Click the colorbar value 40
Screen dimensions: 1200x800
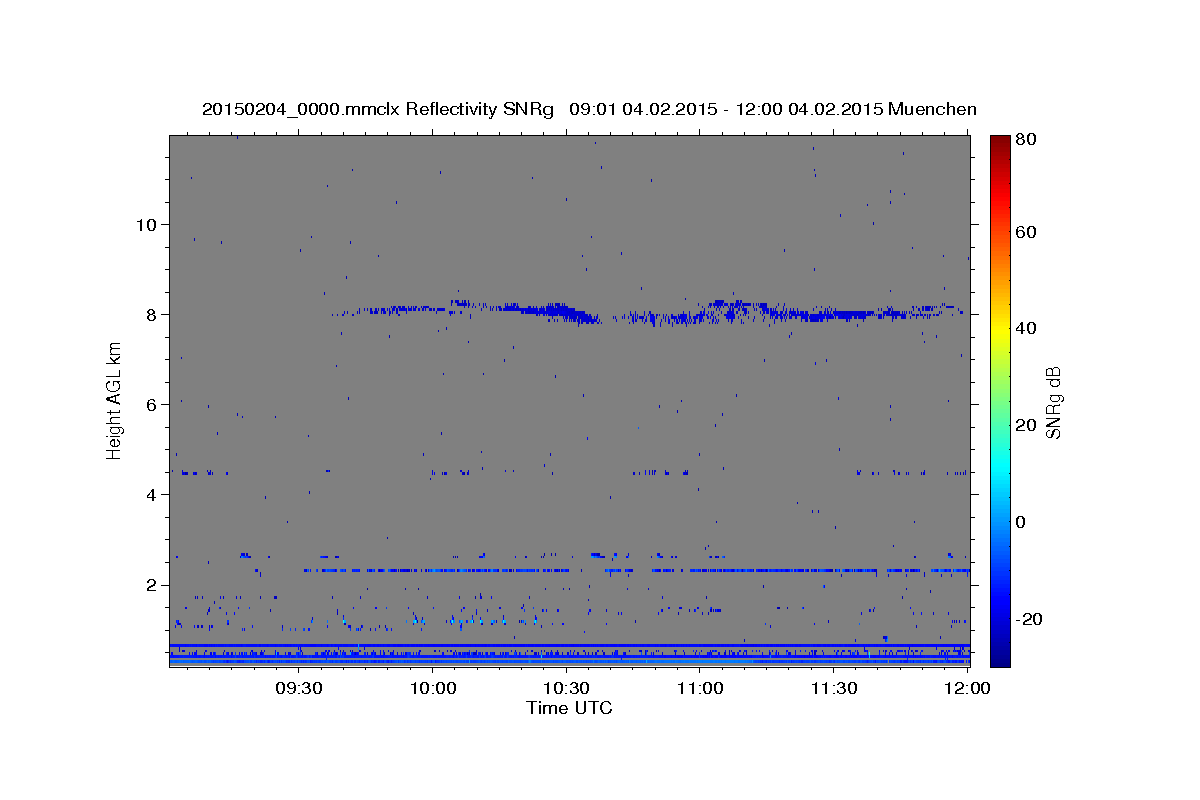(x=1026, y=328)
